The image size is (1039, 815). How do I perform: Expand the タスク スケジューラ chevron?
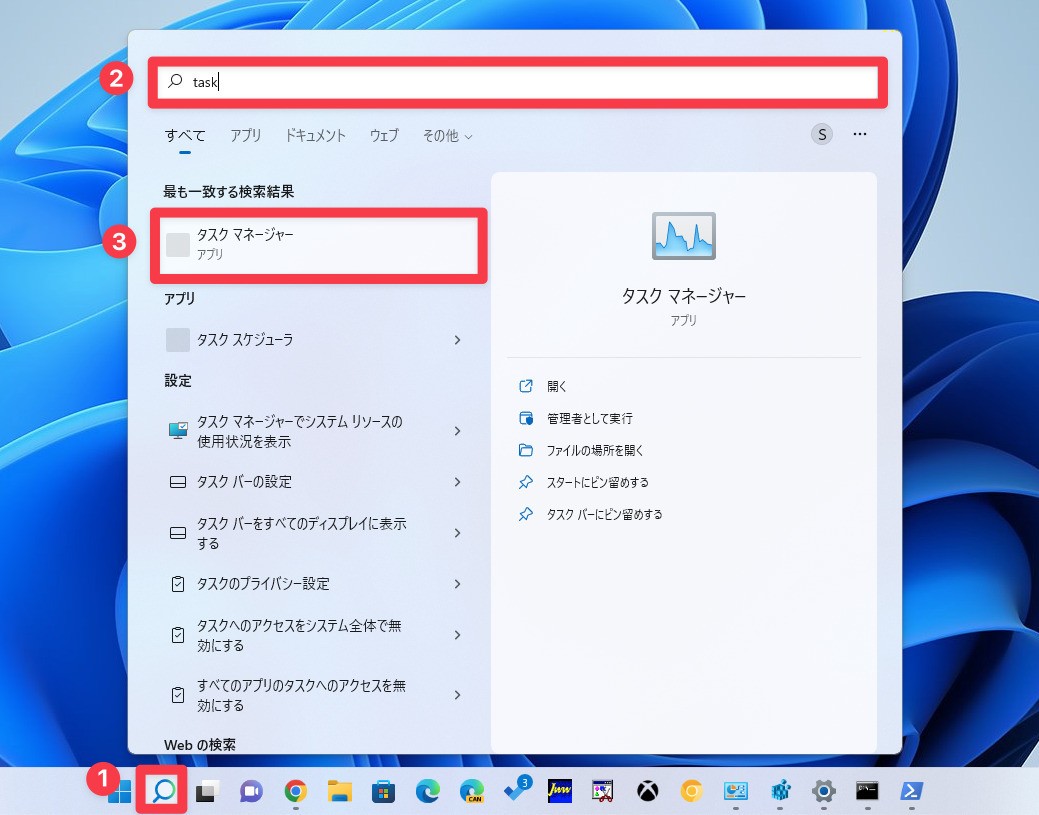tap(457, 340)
